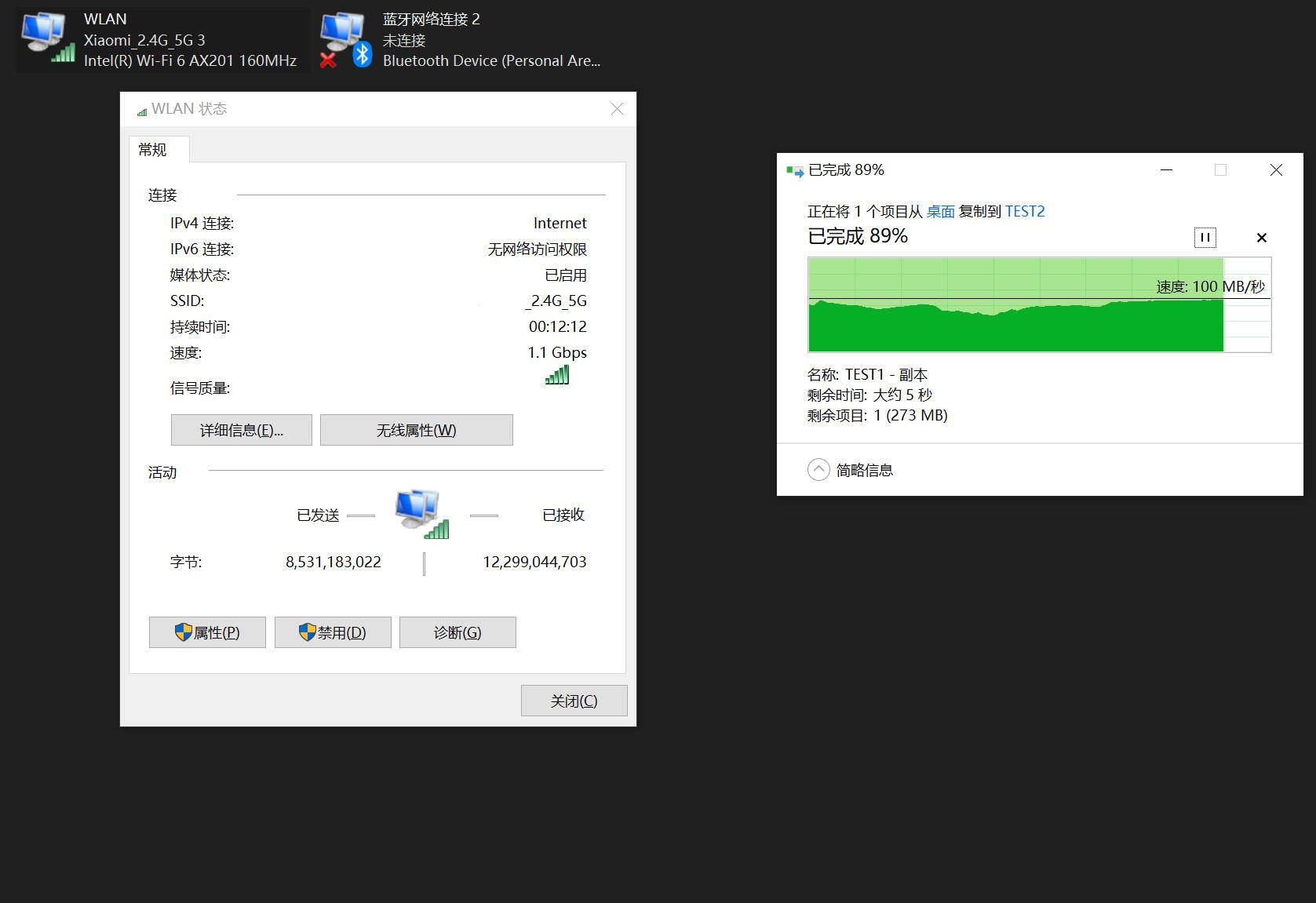Close the dialog with 关闭(C)

pyautogui.click(x=574, y=701)
